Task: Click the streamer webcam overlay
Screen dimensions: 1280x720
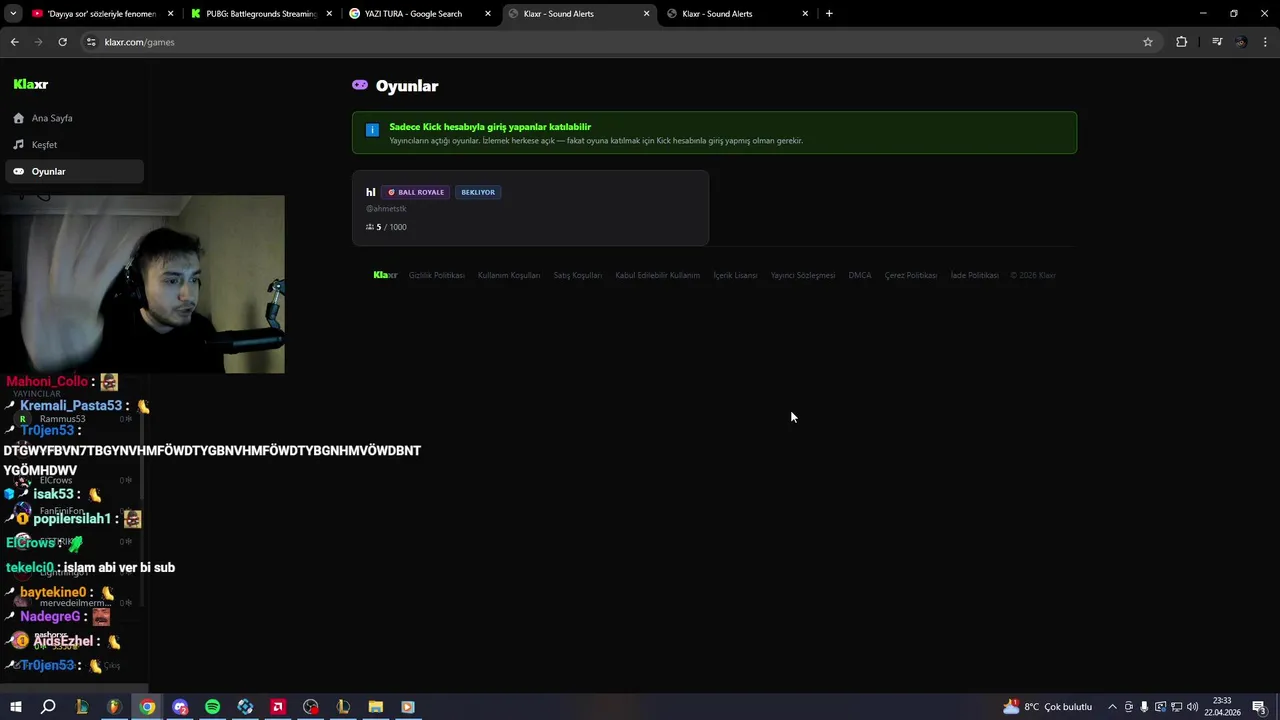Action: [142, 284]
